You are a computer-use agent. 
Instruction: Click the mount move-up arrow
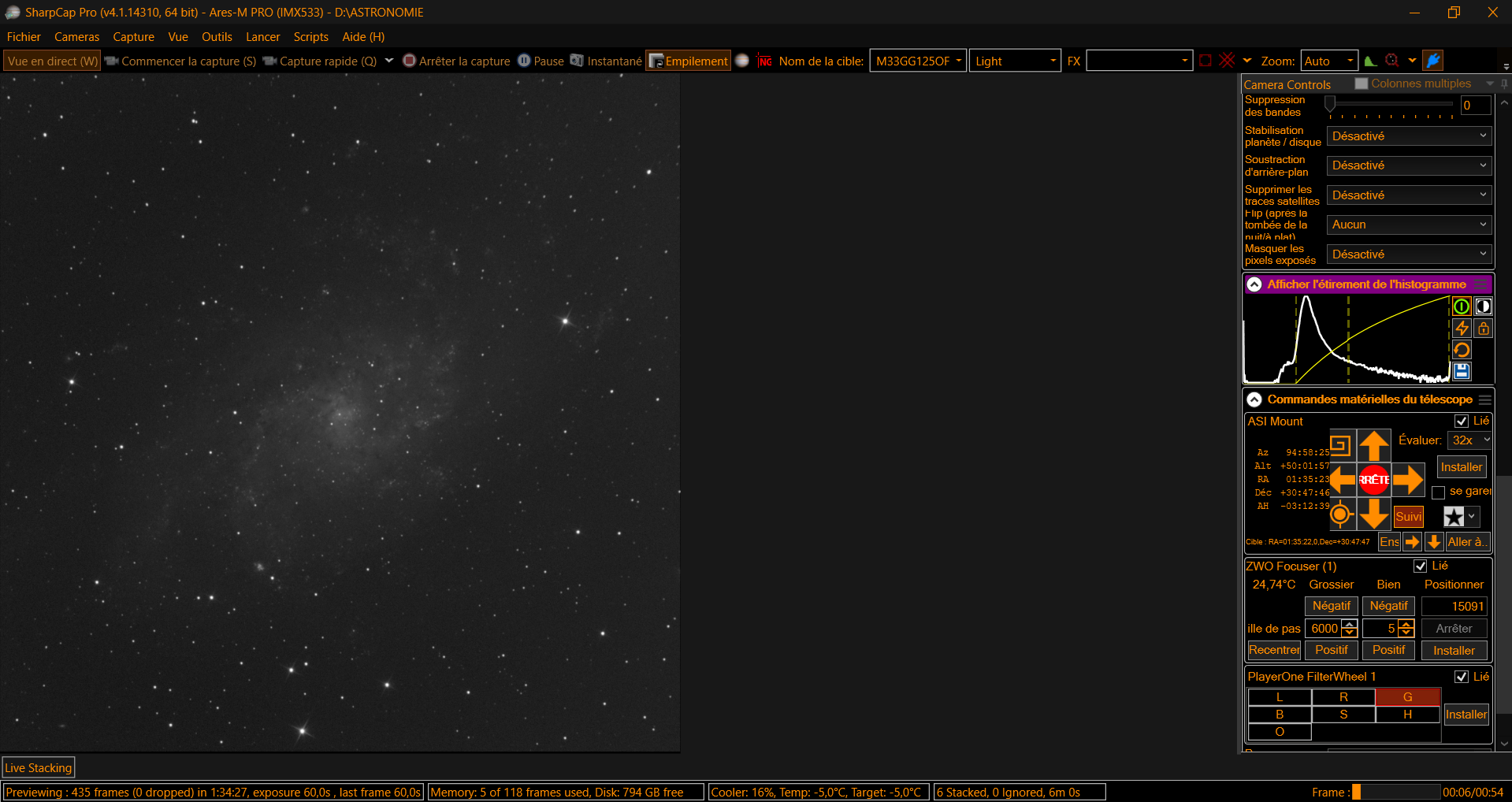tap(1374, 446)
